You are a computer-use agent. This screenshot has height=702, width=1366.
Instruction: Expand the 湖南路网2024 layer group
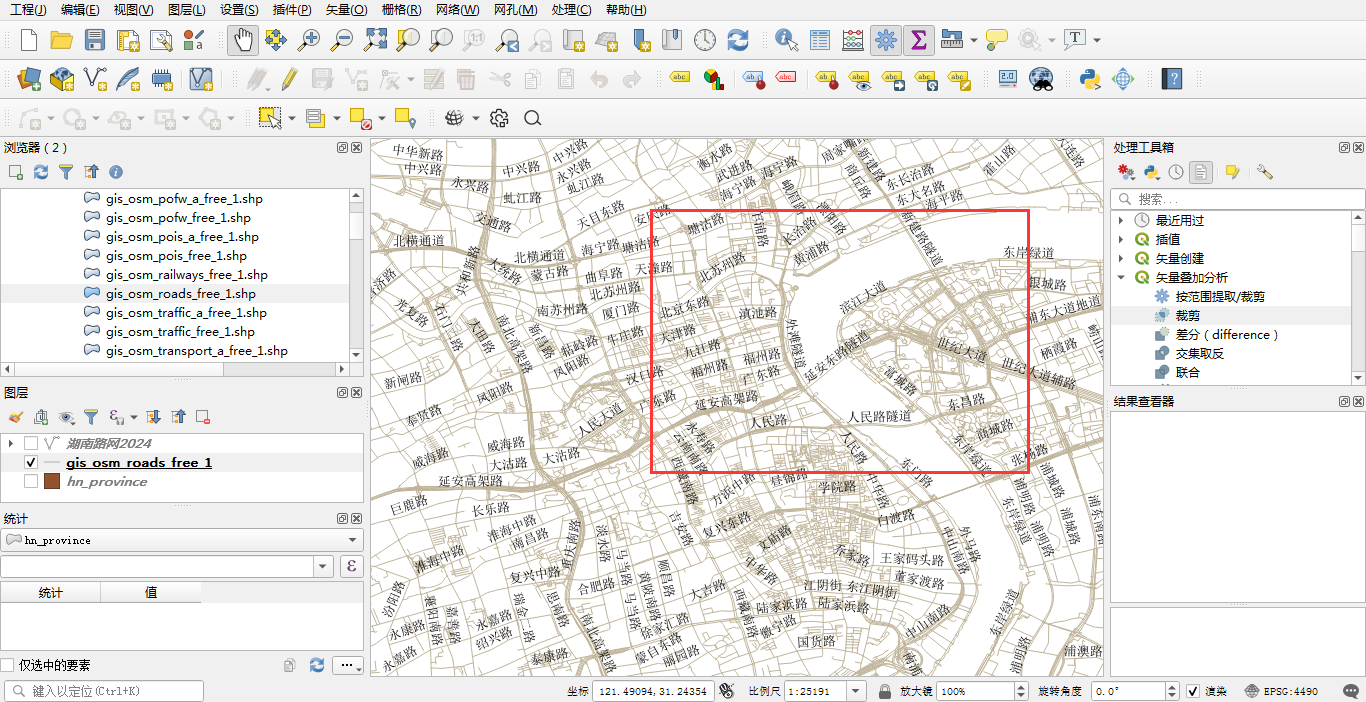pyautogui.click(x=11, y=443)
